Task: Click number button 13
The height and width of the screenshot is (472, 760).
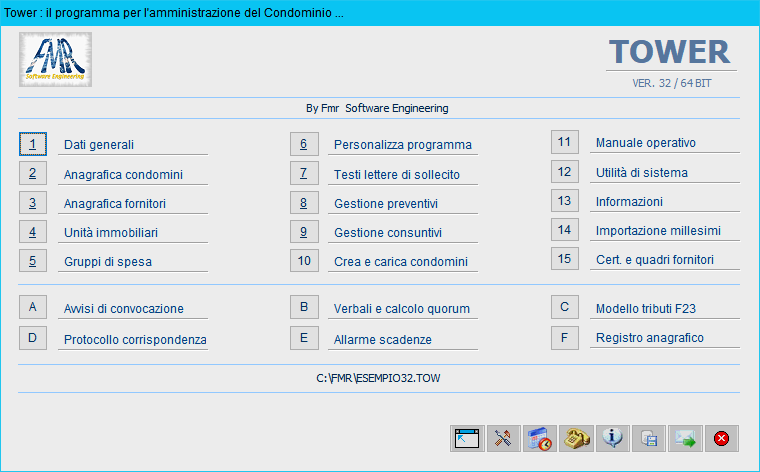Action: point(565,201)
